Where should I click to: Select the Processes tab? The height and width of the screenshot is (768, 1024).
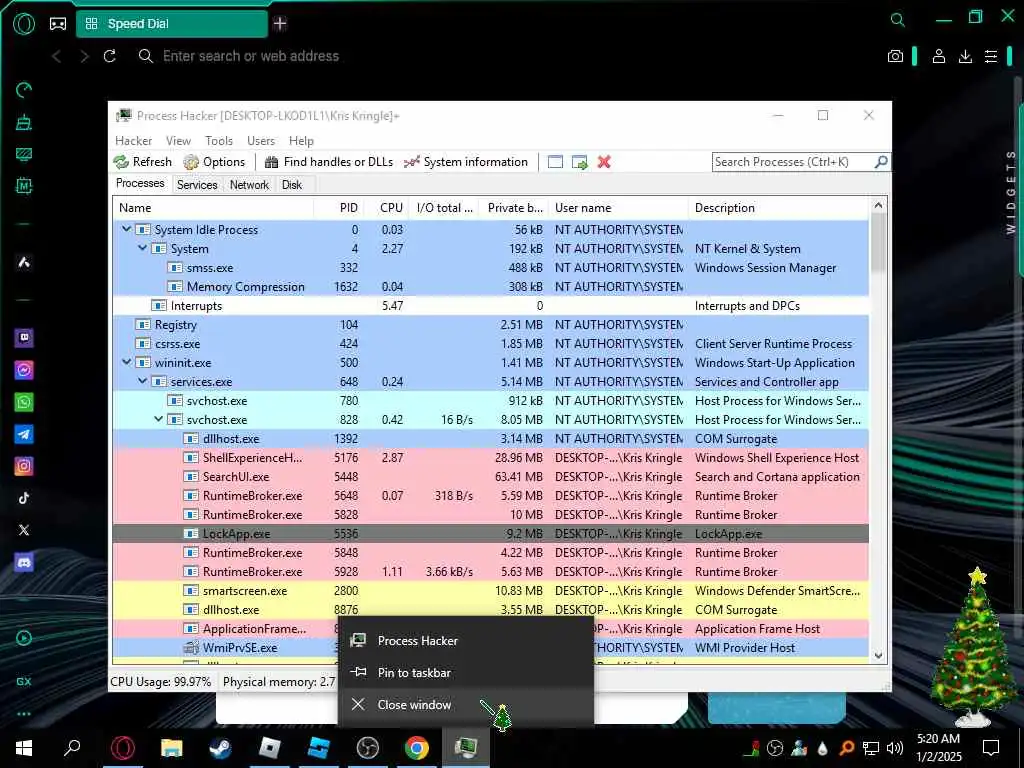(x=140, y=184)
